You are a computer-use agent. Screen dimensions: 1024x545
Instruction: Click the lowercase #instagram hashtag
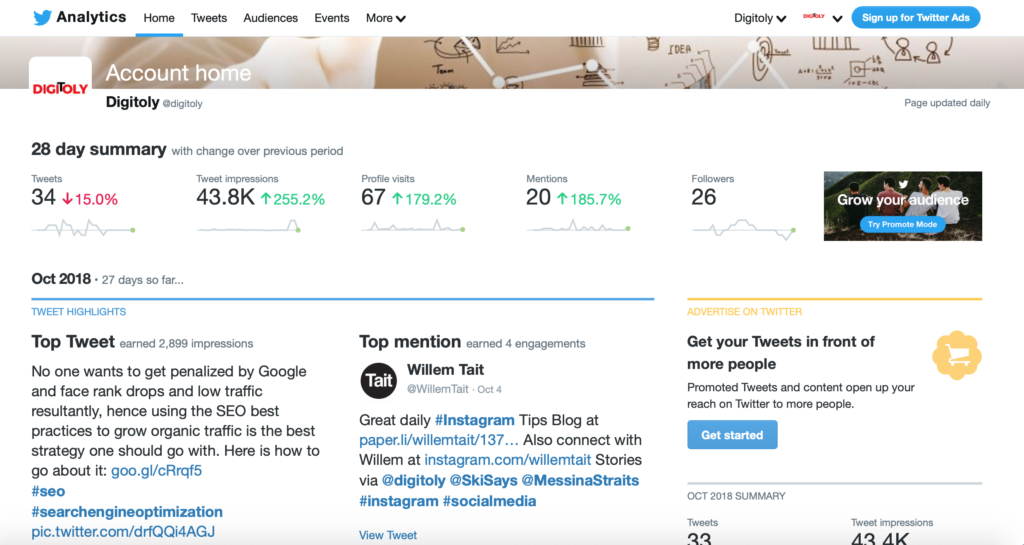coord(399,501)
